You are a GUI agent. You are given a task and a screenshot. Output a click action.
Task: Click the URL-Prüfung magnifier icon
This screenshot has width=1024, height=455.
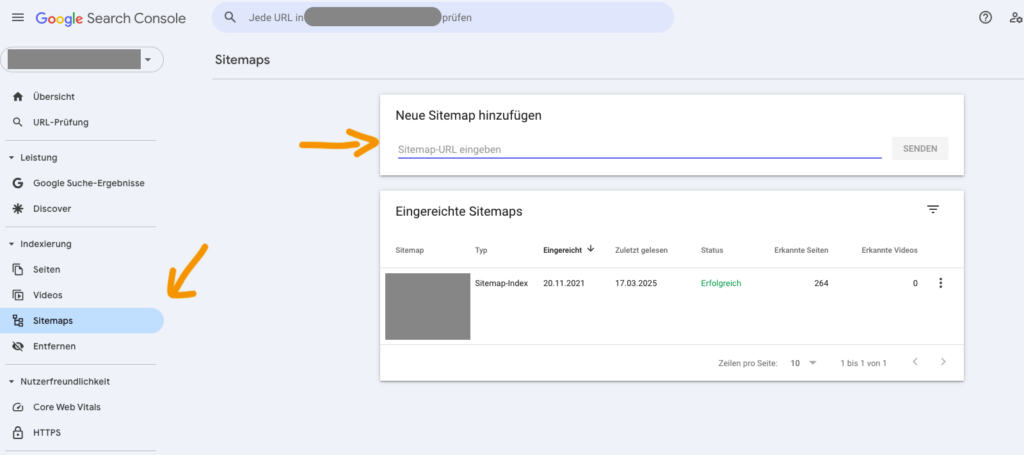pos(18,122)
